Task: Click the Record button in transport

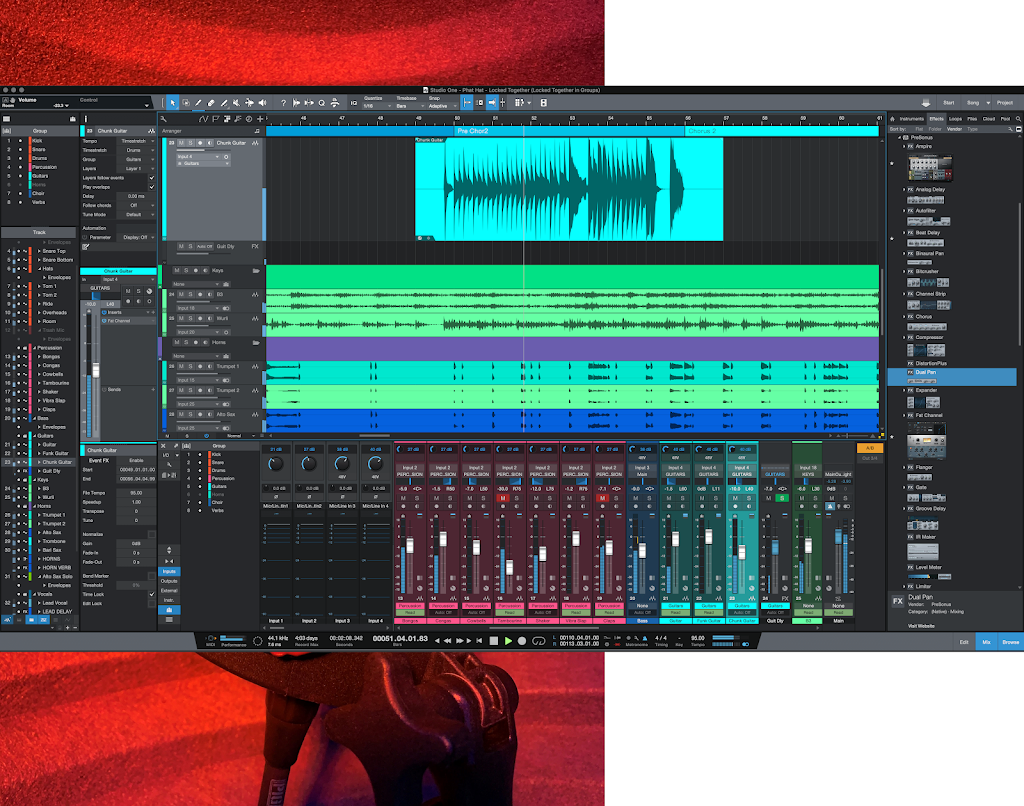Action: click(x=522, y=640)
